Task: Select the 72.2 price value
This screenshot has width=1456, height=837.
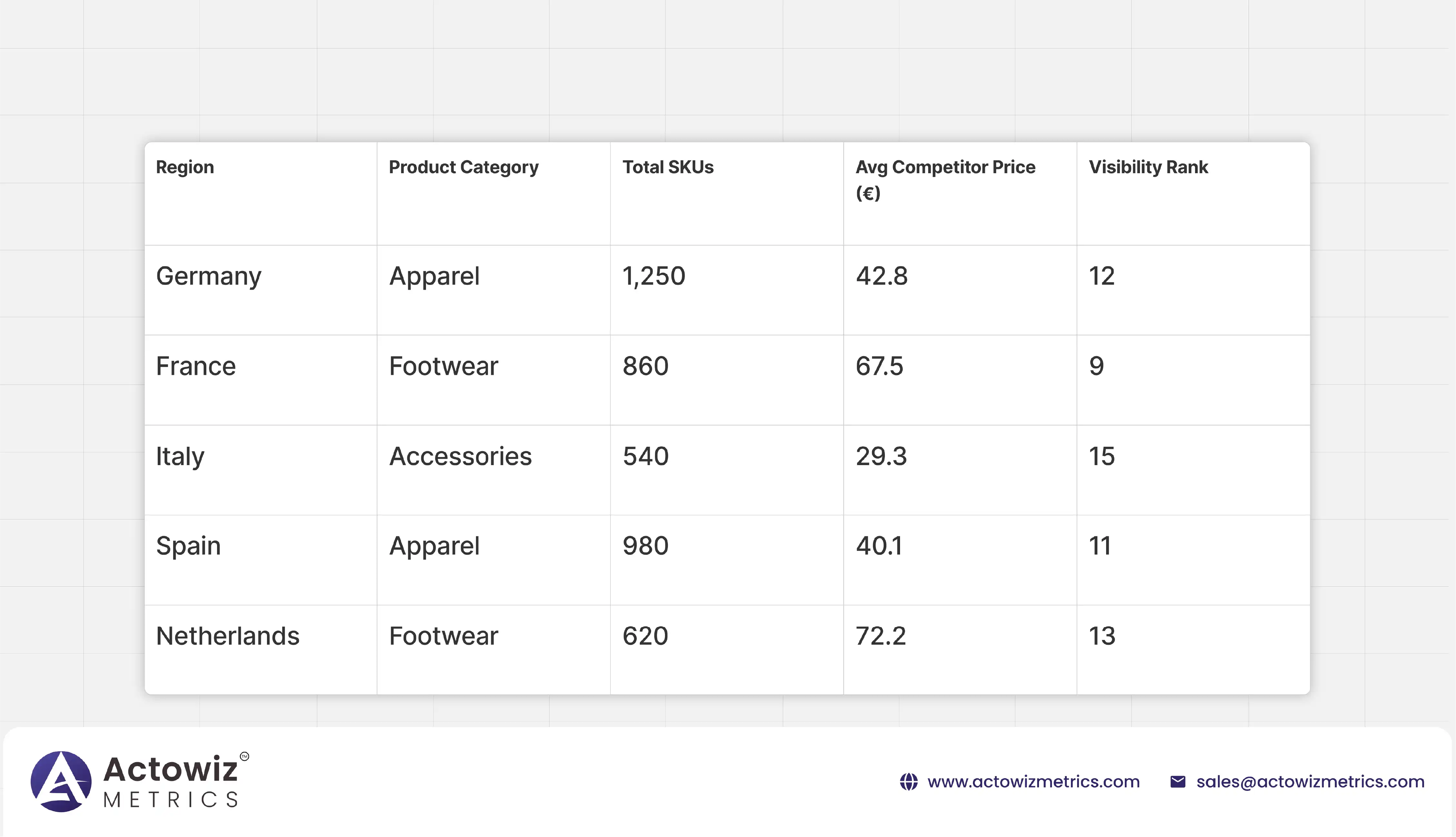Action: [x=880, y=636]
